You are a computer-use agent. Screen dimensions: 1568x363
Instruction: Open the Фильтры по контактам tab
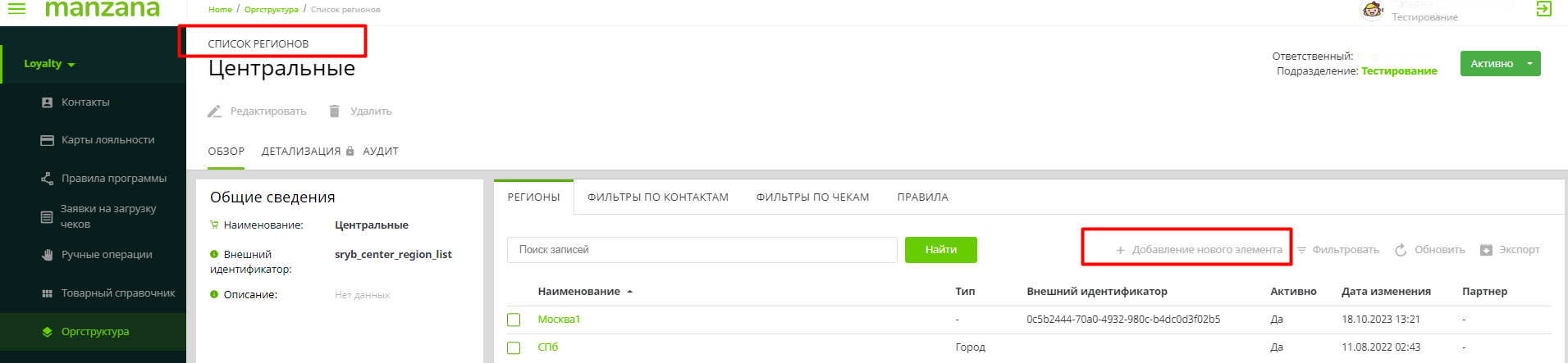[657, 197]
